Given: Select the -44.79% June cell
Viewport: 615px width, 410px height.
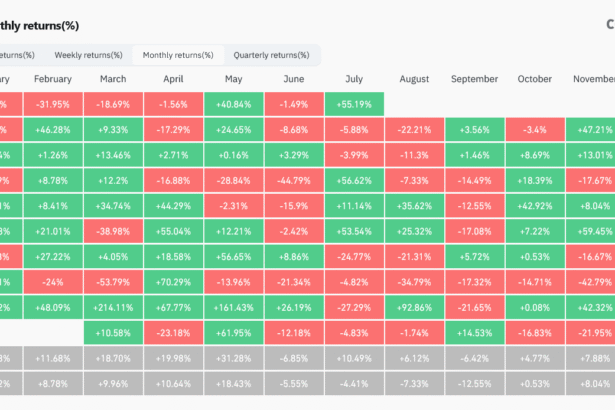Looking at the screenshot, I should 294,180.
